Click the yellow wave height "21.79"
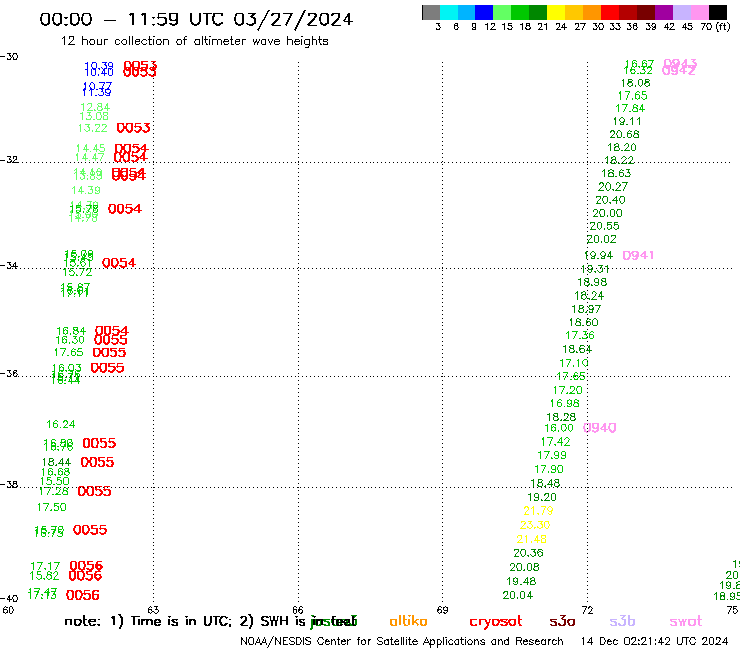 click(x=538, y=511)
